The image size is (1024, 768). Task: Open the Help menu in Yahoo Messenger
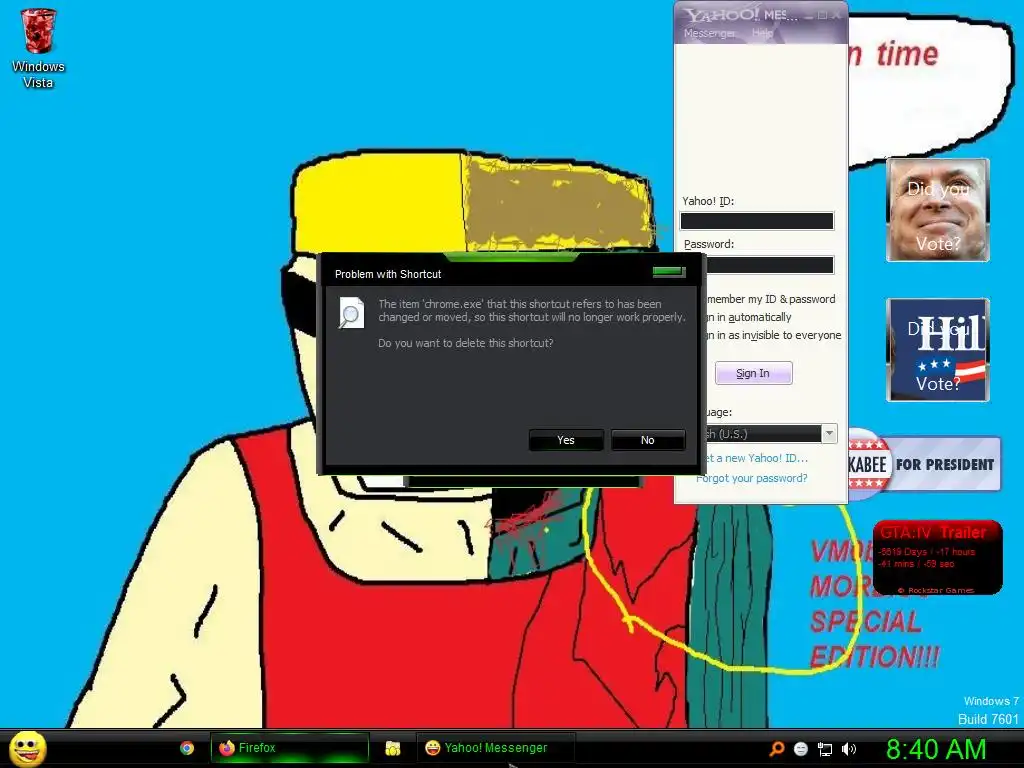click(x=762, y=33)
